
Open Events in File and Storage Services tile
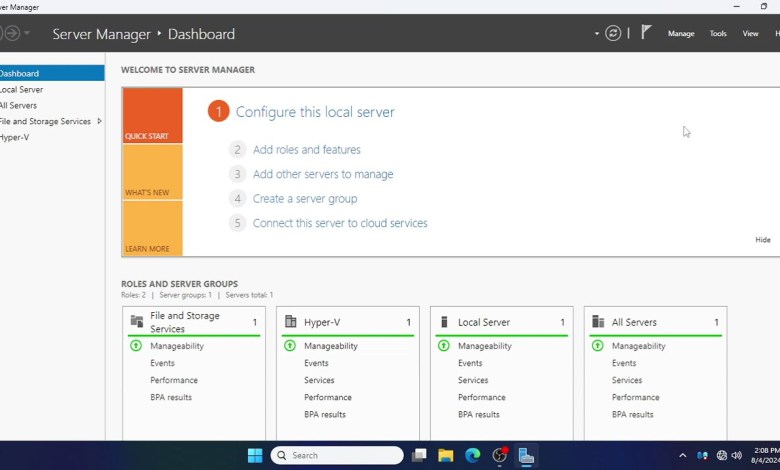point(162,363)
